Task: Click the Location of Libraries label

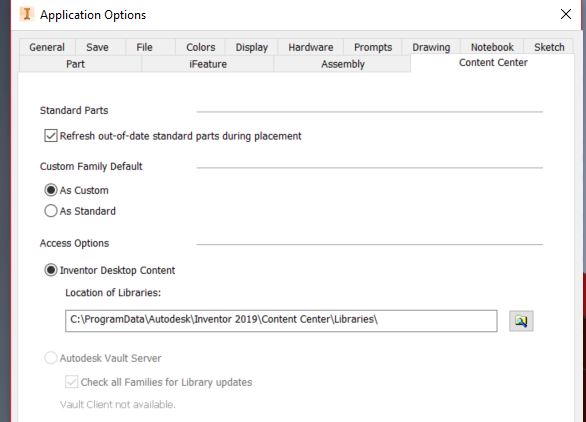Action: pyautogui.click(x=113, y=293)
